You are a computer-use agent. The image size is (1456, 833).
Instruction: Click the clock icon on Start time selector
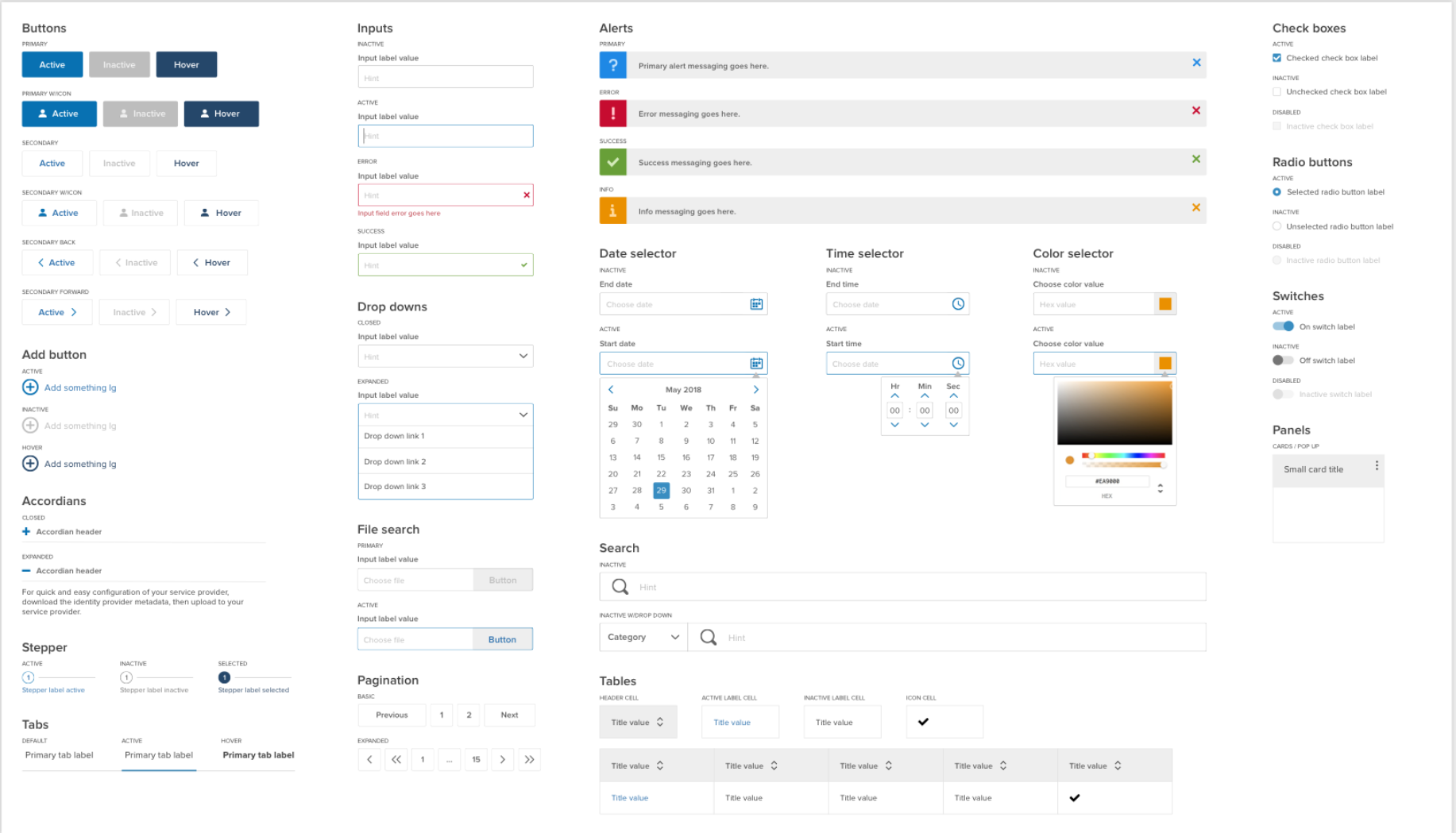click(x=960, y=363)
